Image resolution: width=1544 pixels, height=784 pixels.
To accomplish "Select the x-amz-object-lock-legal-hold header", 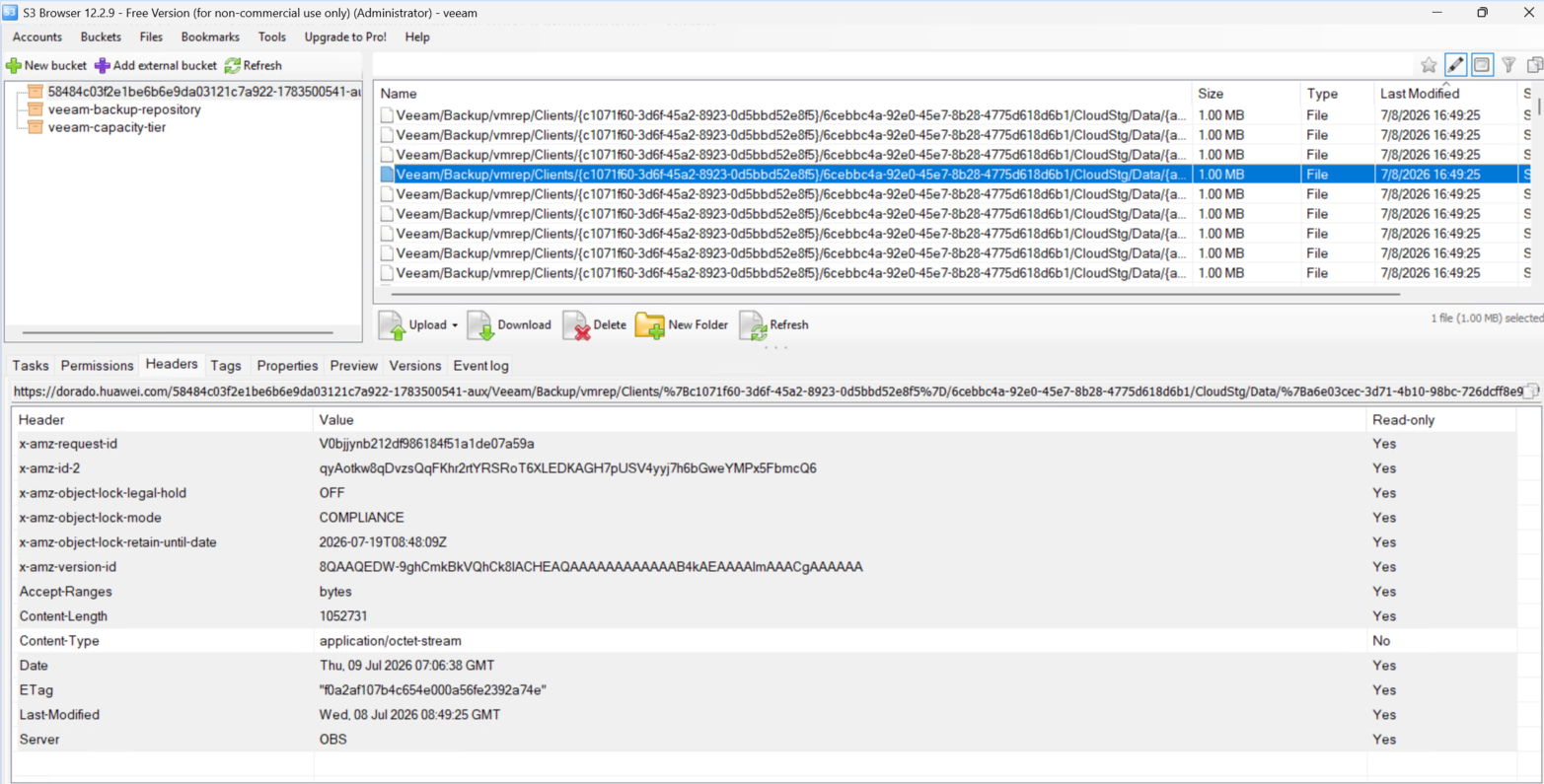I will tap(765, 493).
